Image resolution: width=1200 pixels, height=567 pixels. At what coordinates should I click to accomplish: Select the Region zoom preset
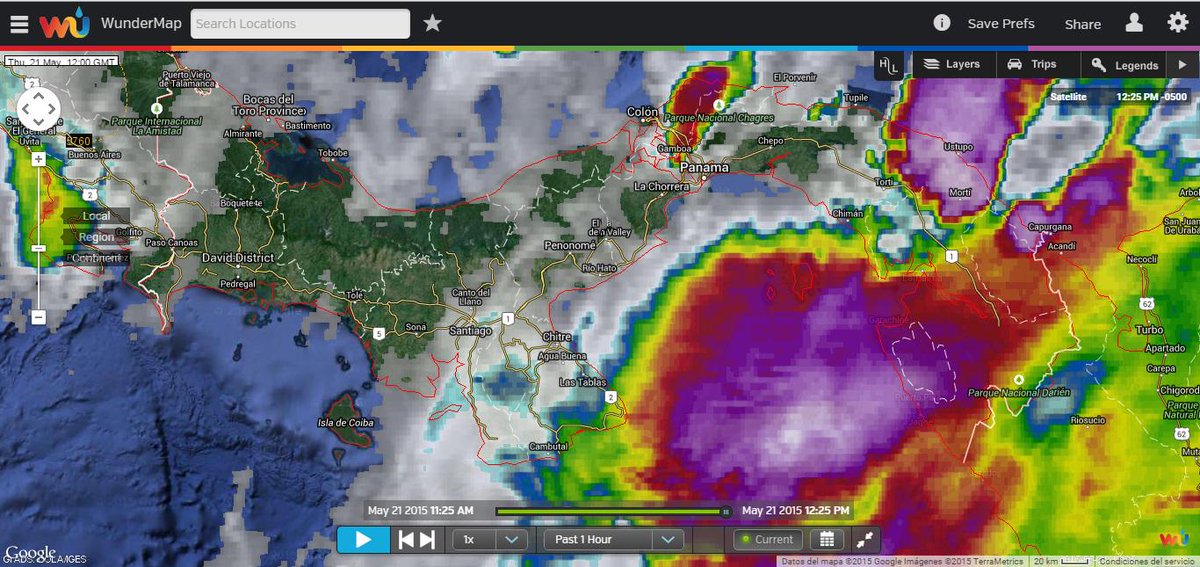tap(96, 237)
